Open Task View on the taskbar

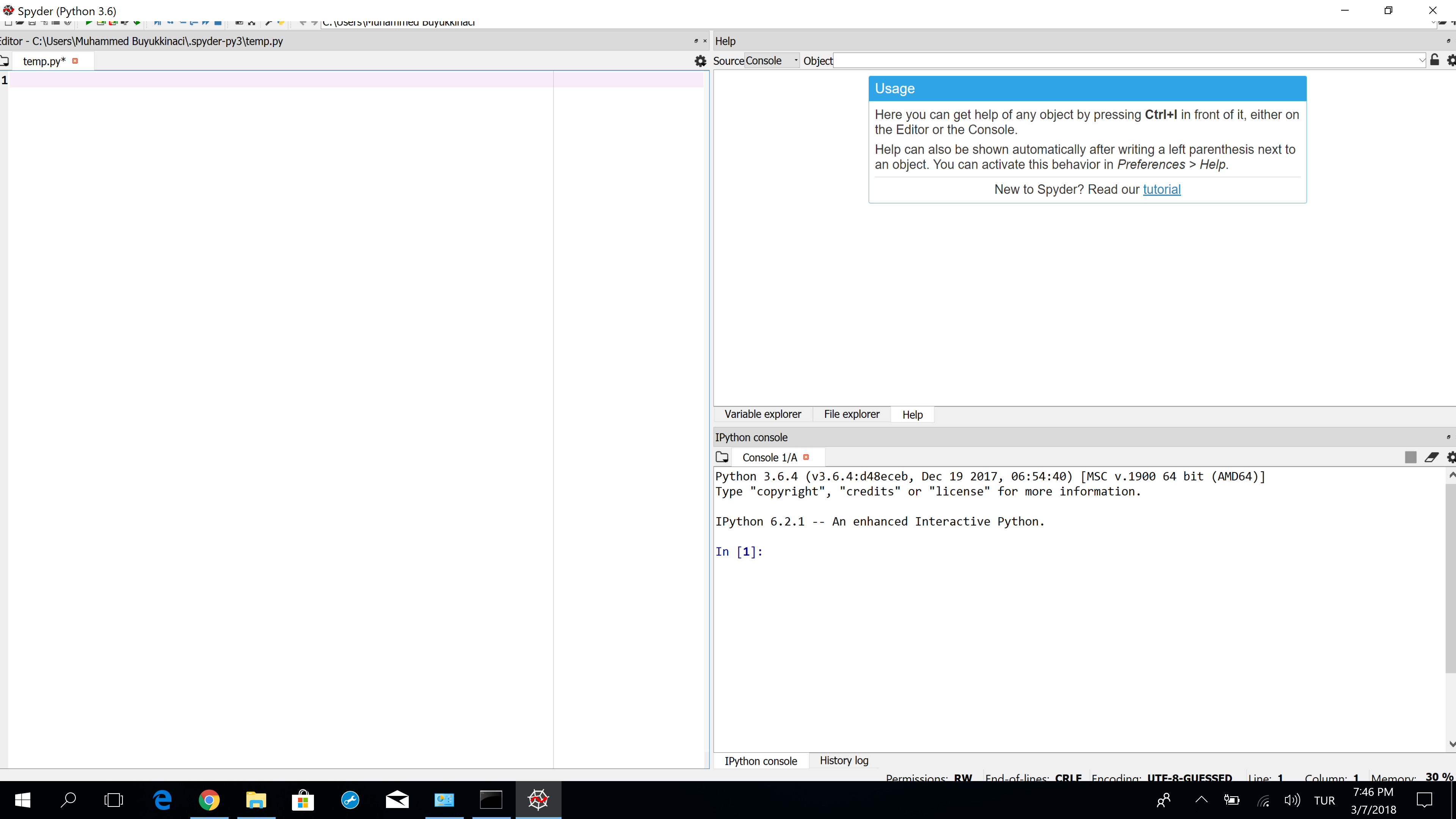pyautogui.click(x=114, y=800)
